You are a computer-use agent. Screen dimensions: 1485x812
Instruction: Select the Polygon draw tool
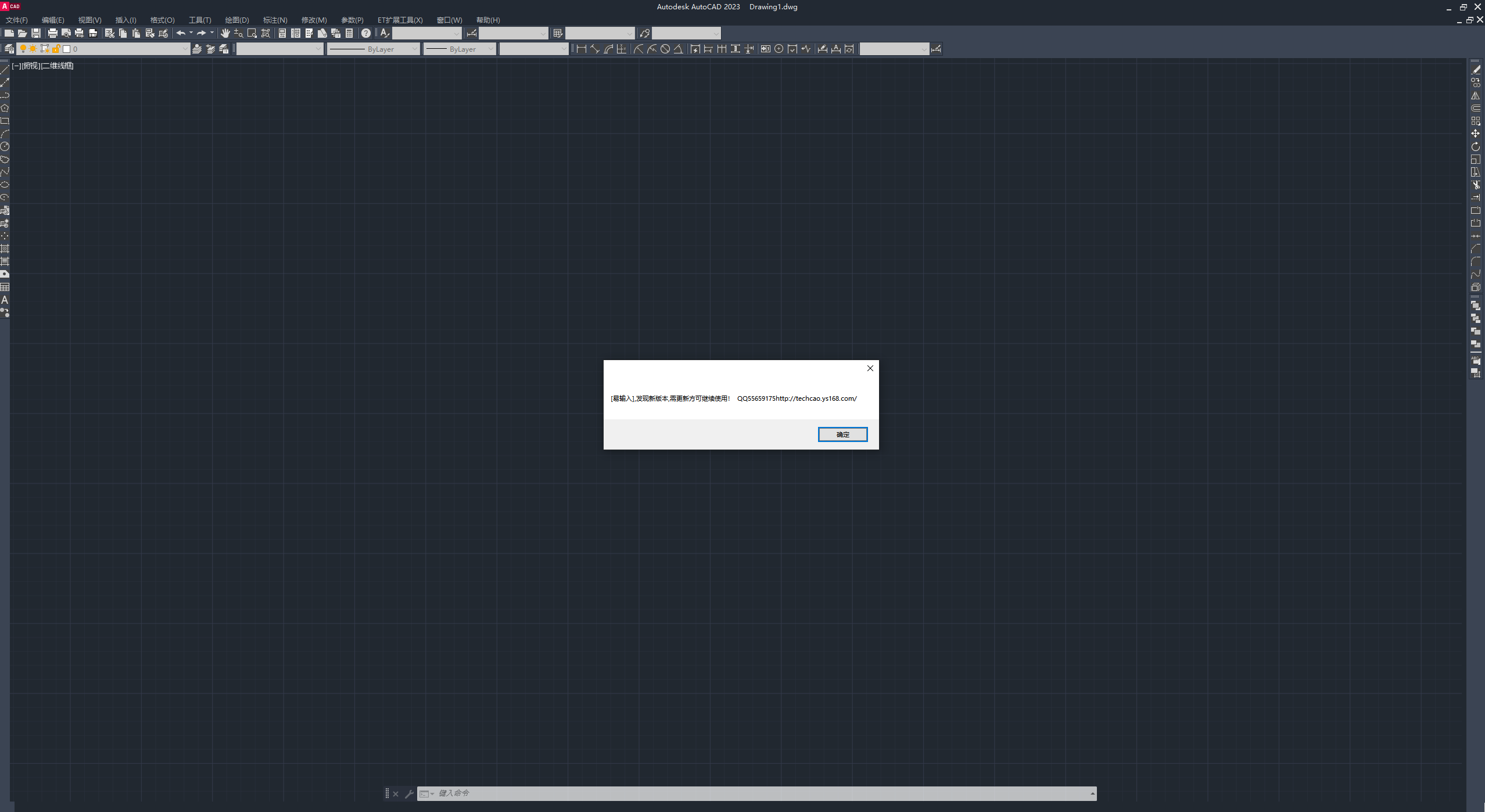pos(5,108)
